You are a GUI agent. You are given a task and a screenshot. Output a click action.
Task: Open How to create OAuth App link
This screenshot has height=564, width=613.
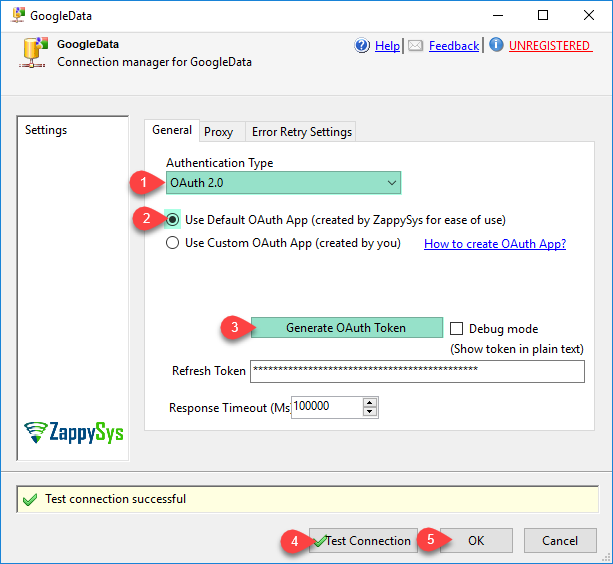(x=495, y=244)
